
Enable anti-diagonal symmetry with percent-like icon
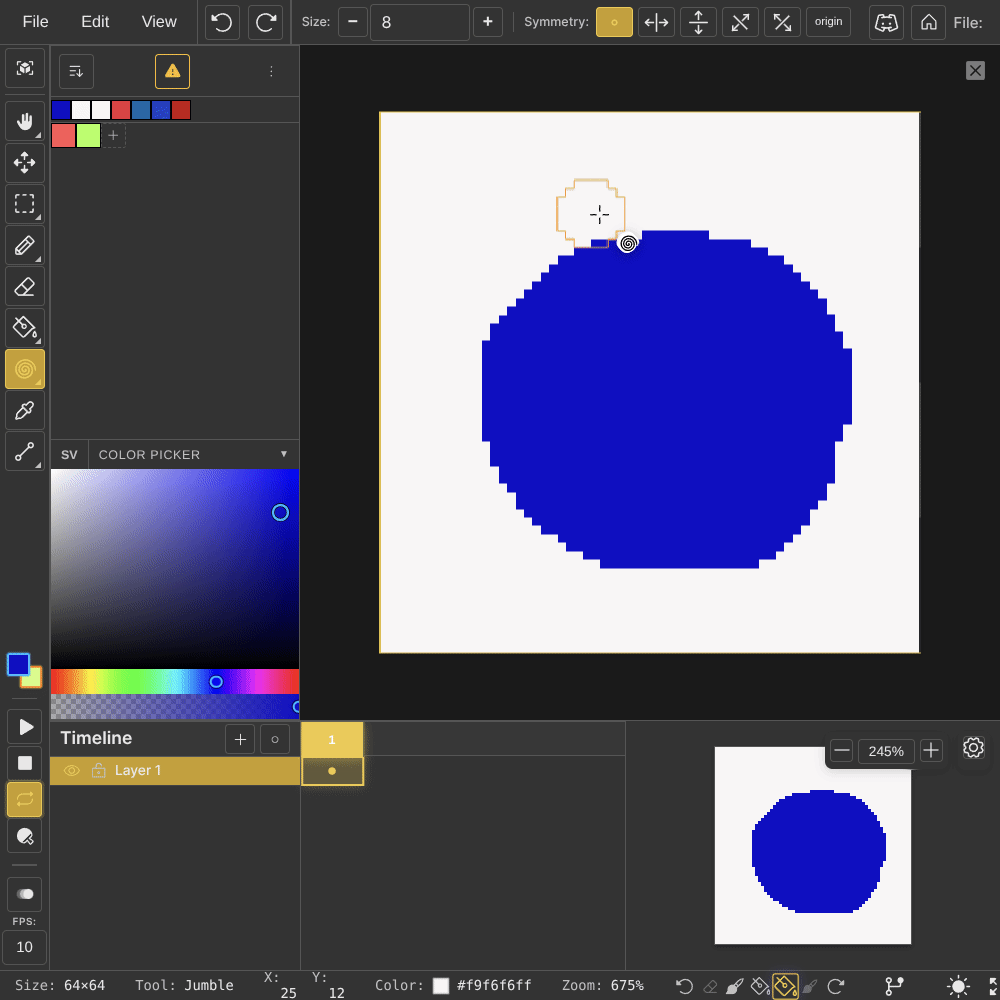click(x=783, y=22)
